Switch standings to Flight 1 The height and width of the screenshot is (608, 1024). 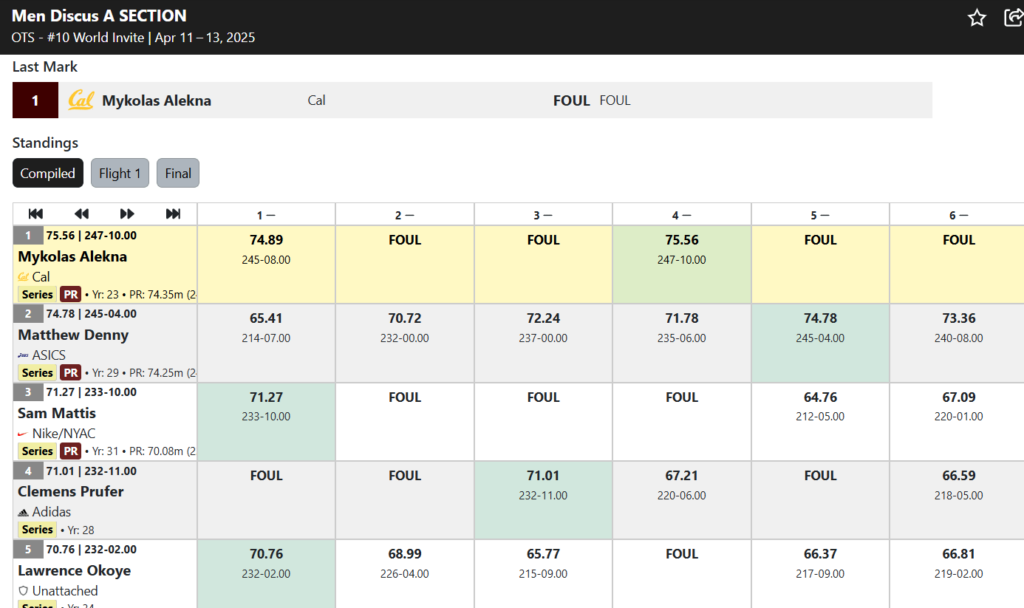[120, 173]
